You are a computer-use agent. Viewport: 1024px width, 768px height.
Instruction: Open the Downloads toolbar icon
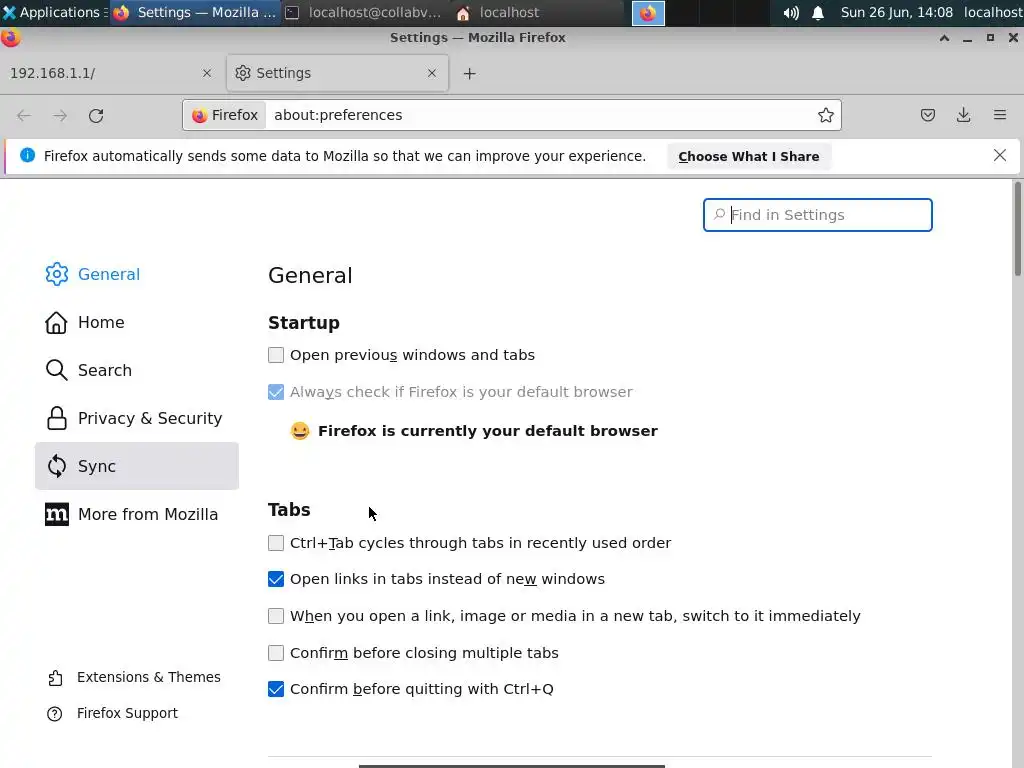pos(964,115)
